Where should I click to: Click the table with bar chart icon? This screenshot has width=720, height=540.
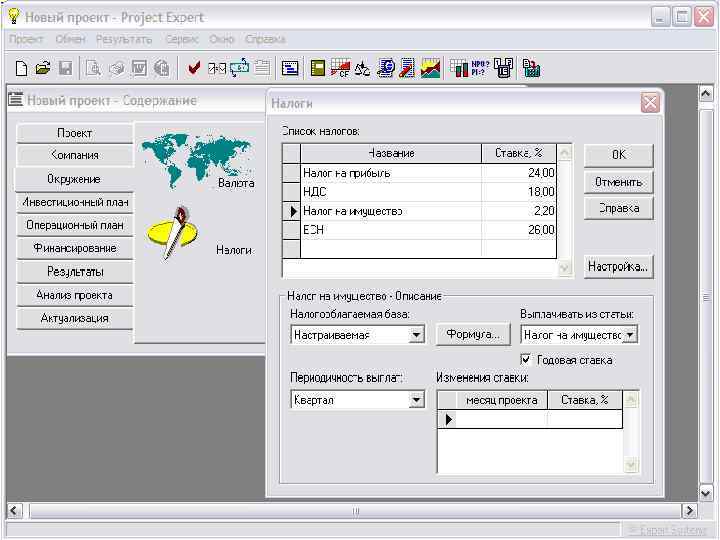459,68
